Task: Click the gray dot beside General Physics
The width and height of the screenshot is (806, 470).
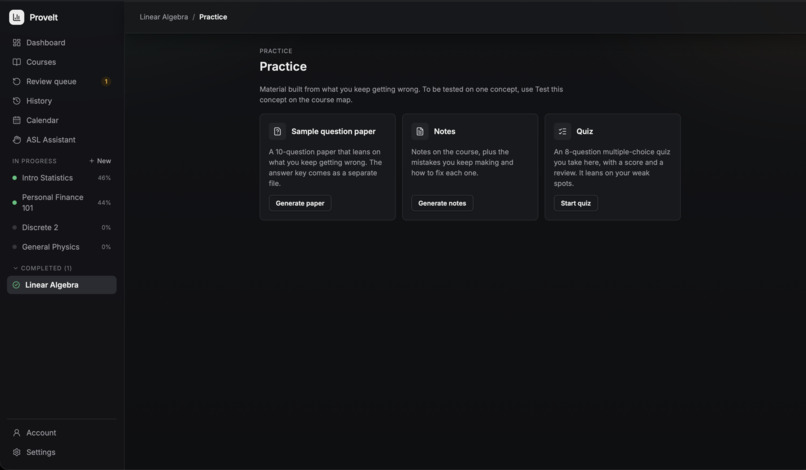Action: pyautogui.click(x=14, y=247)
